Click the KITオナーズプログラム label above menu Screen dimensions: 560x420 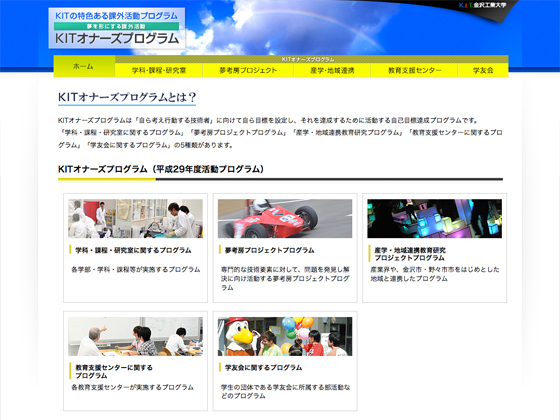pyautogui.click(x=308, y=59)
